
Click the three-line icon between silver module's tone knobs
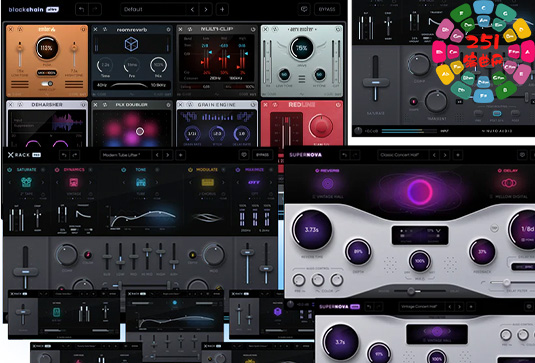(302, 79)
